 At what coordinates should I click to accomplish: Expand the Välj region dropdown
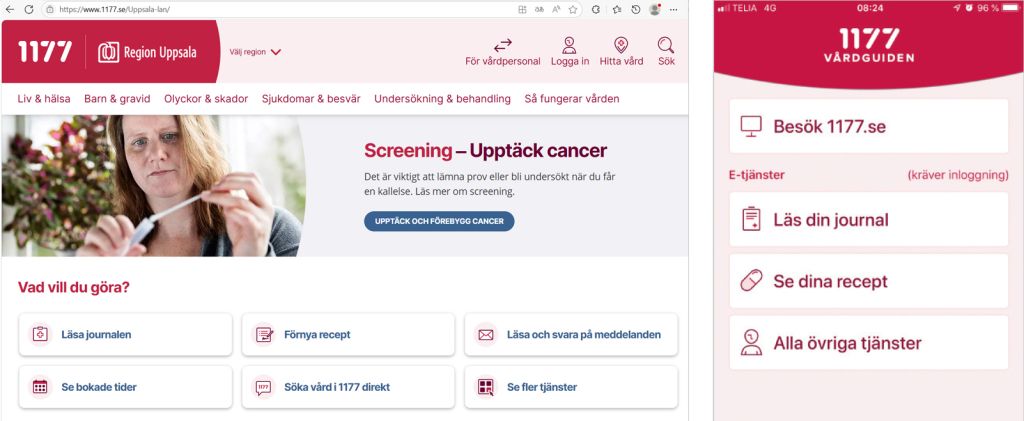256,52
